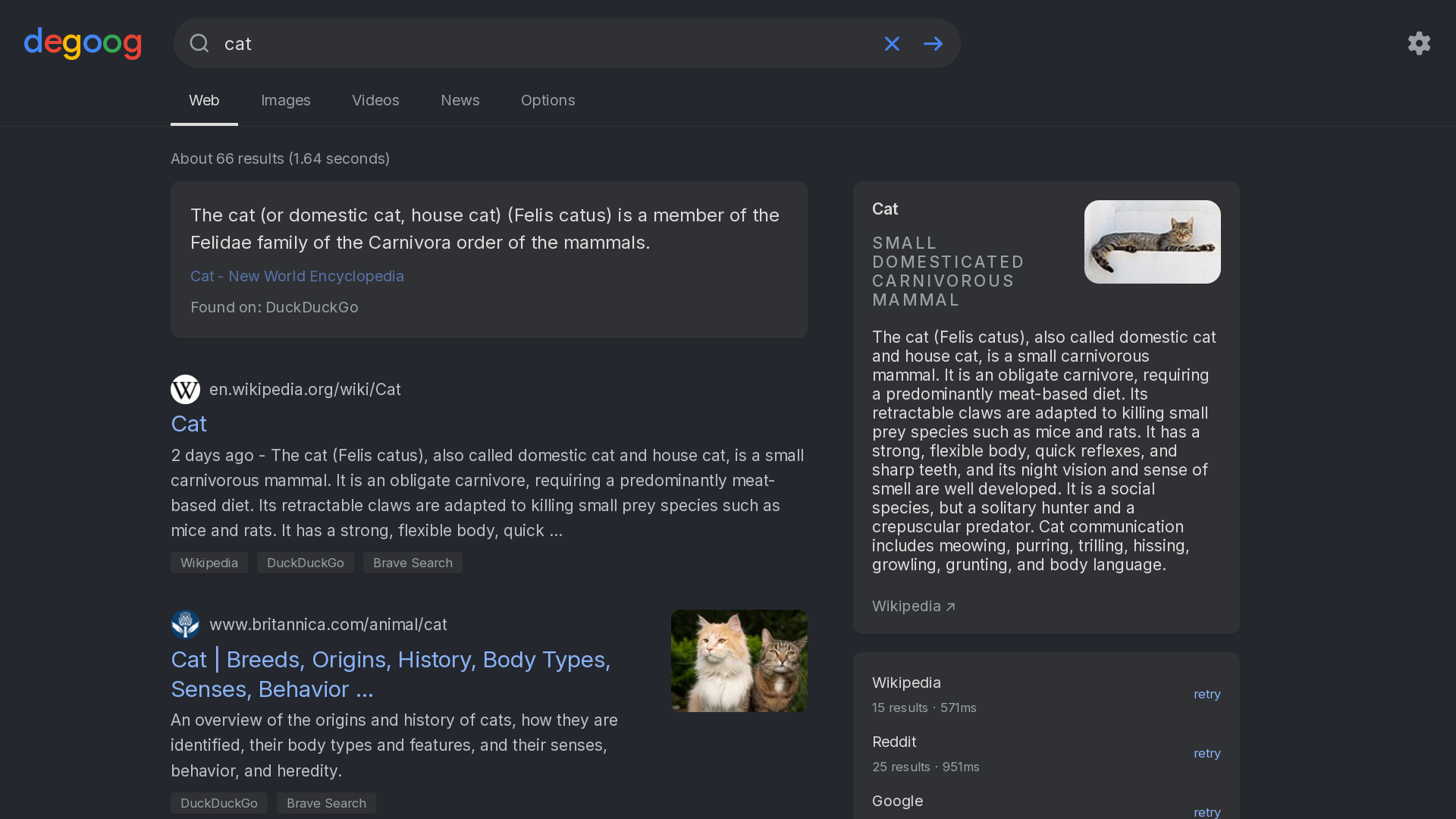
Task: Open the 'Cat' Wikipedia result title
Action: tap(189, 424)
